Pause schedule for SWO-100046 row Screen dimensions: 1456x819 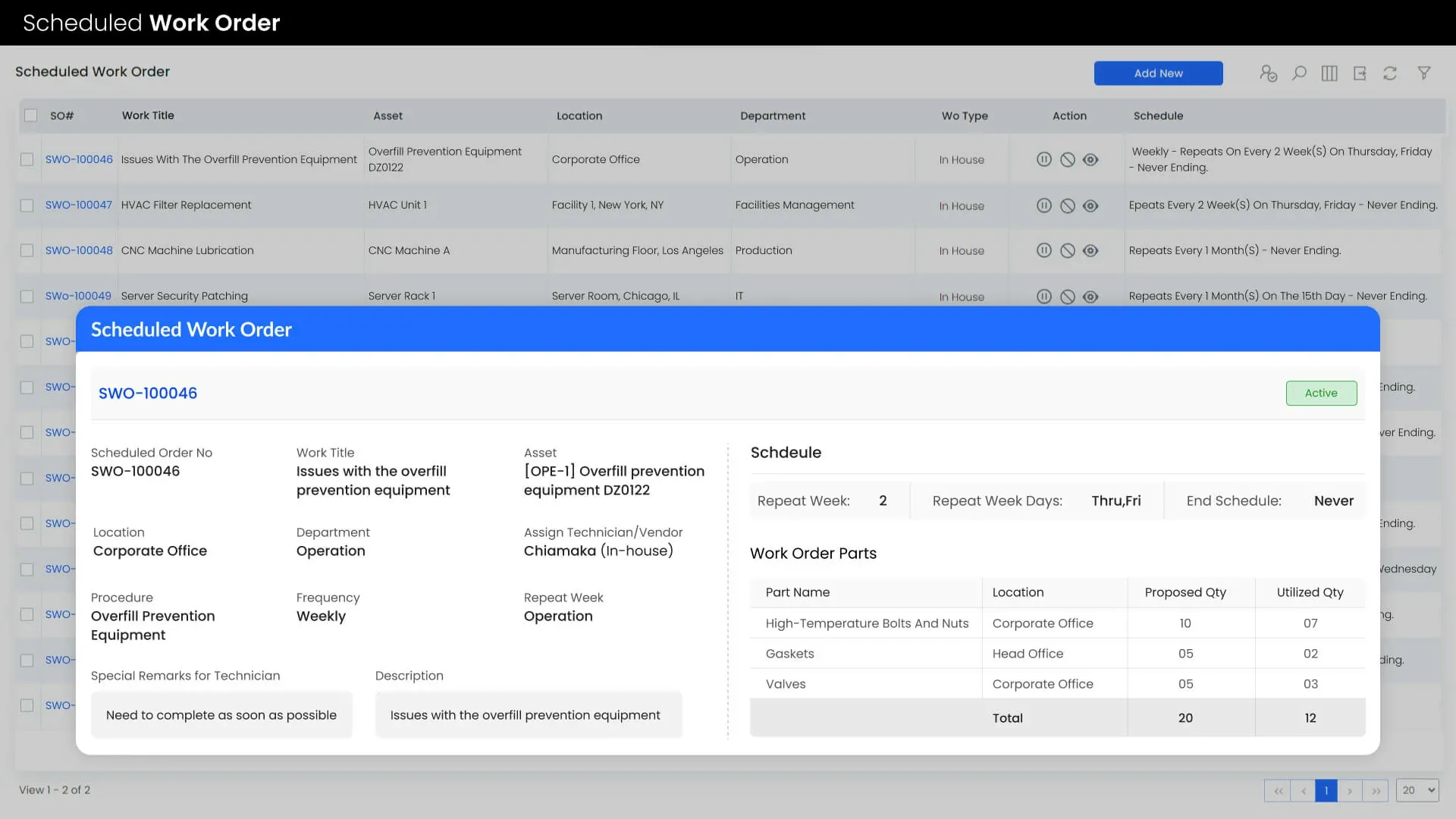point(1044,159)
